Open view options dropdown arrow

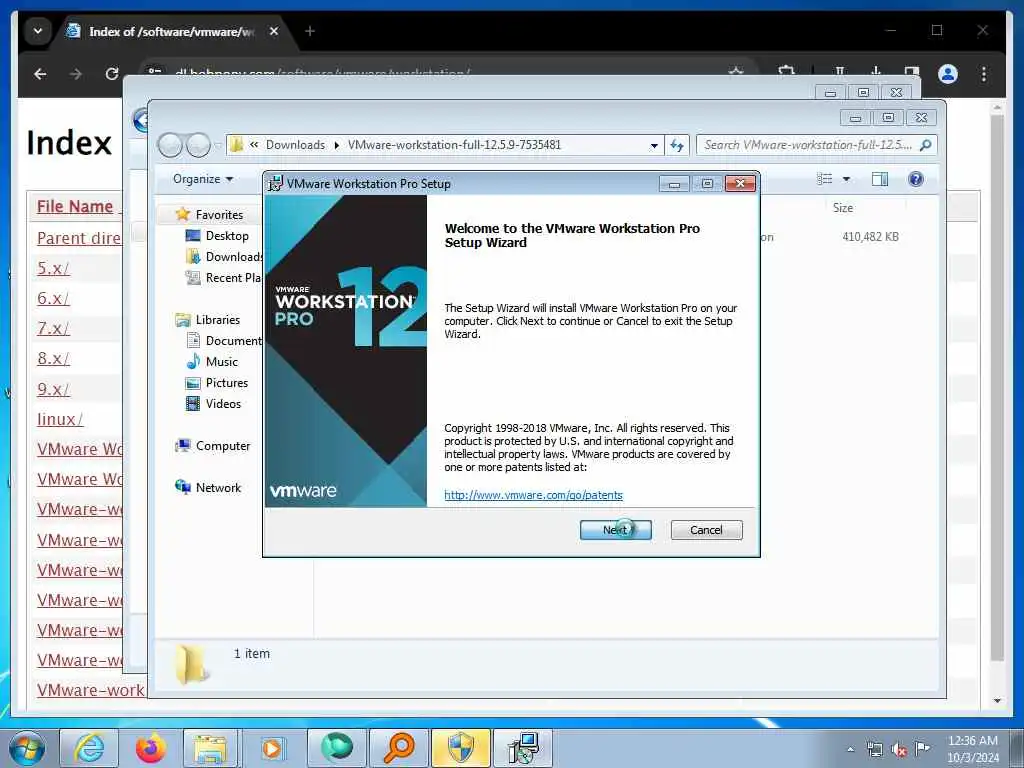tap(846, 179)
